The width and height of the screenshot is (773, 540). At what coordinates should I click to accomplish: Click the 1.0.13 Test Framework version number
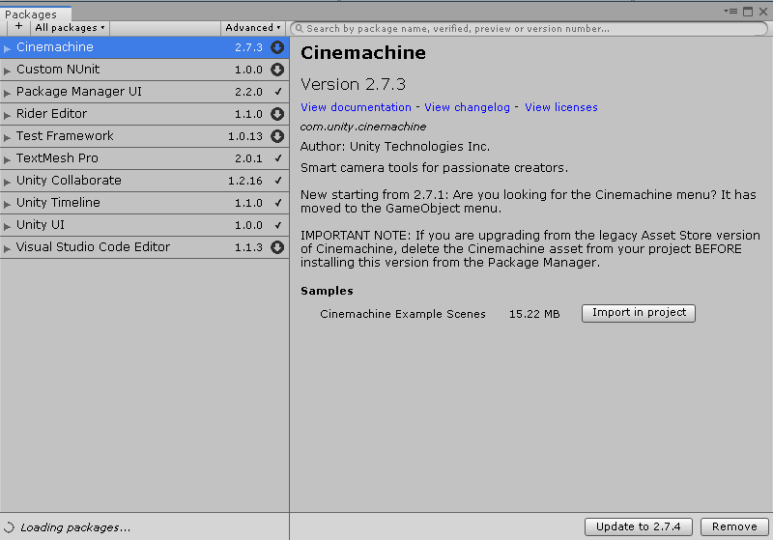pos(245,137)
